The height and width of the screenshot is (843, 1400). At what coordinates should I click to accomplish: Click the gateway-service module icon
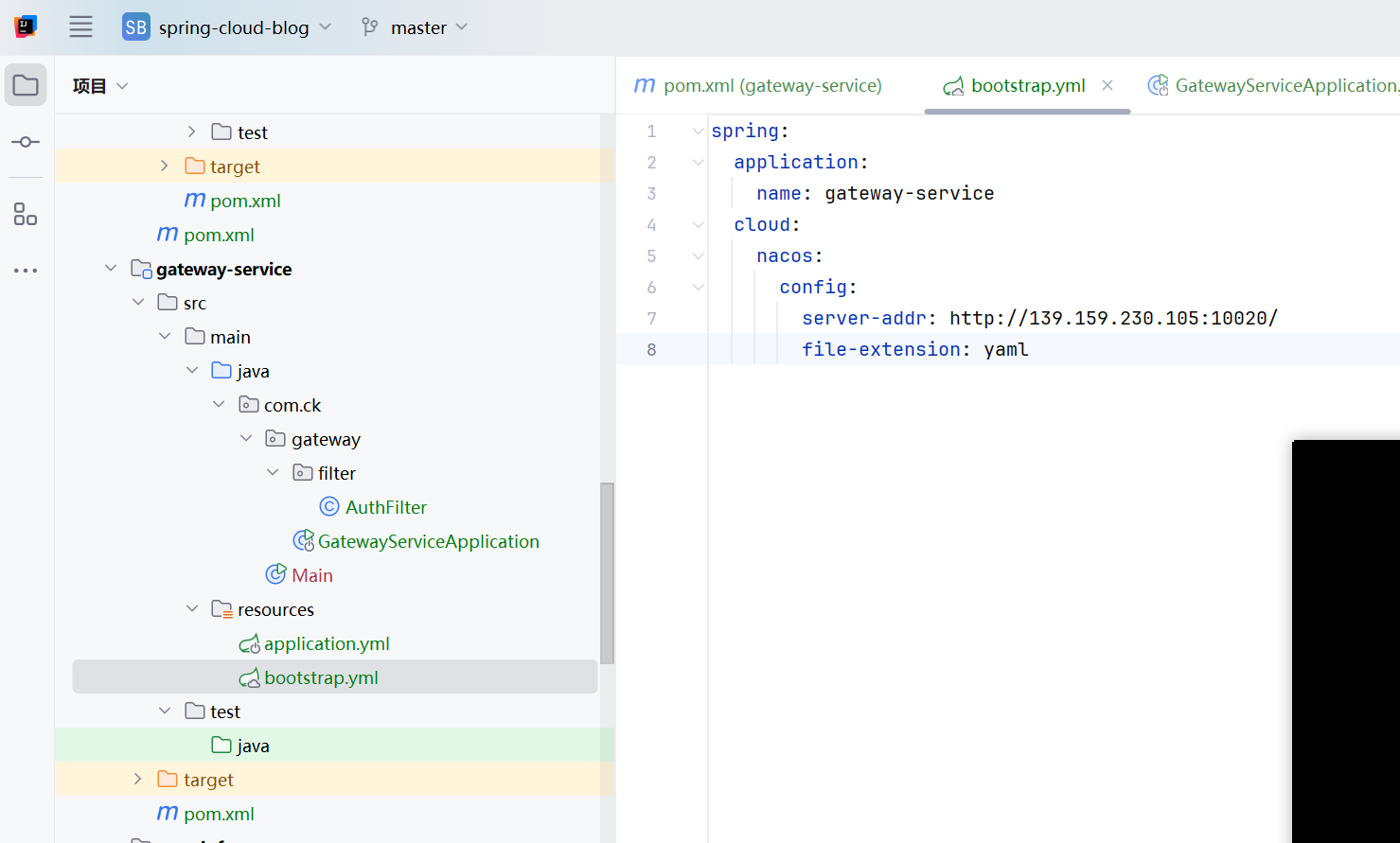141,270
